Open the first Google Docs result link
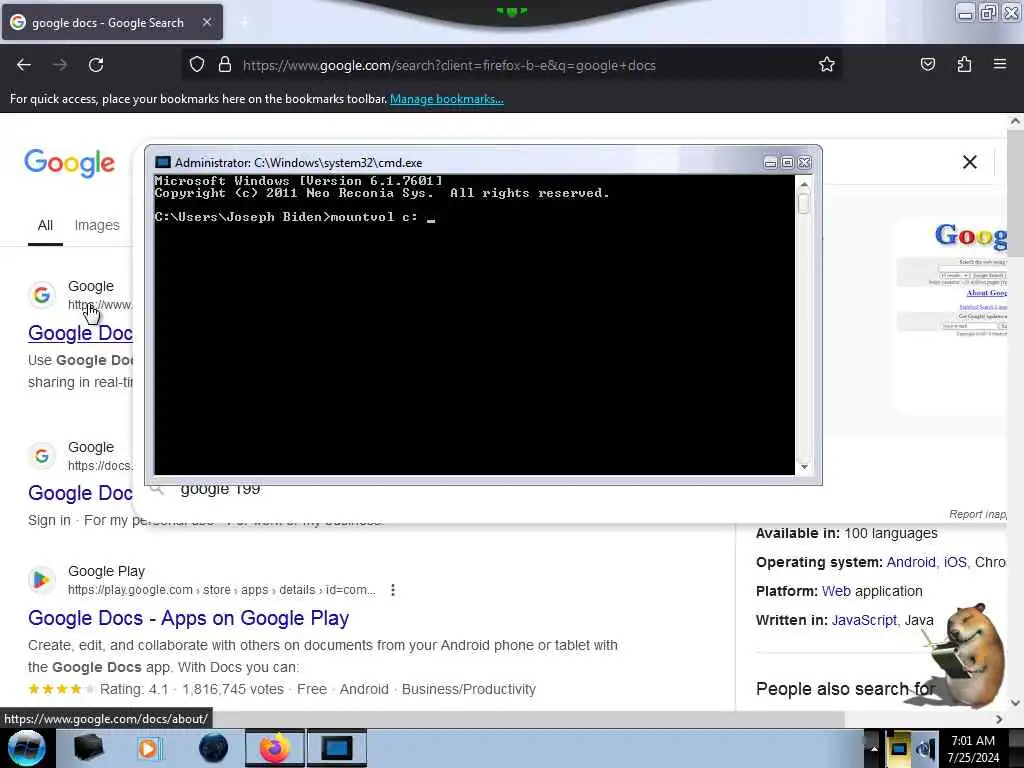 click(x=80, y=332)
